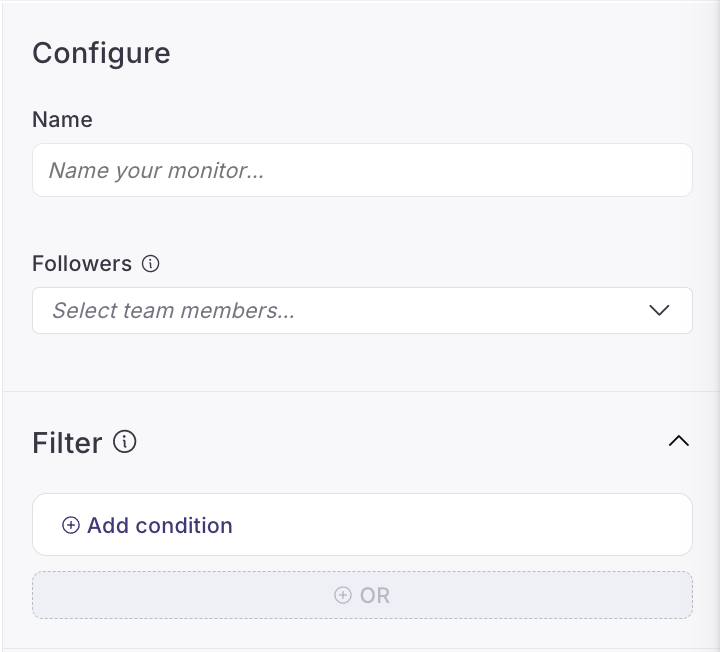
Task: Click the Name your monitor placeholder
Action: (156, 170)
